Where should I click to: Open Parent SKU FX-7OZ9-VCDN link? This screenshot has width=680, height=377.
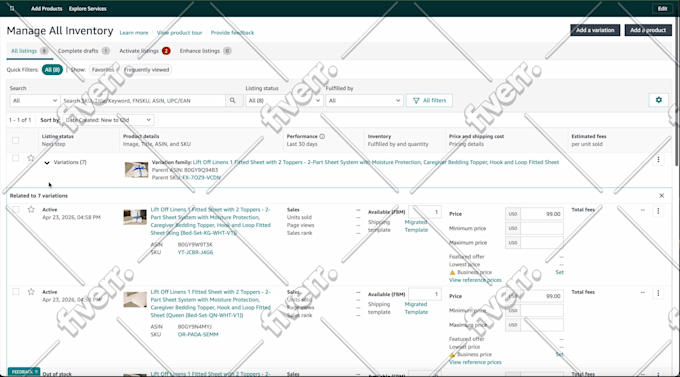[201, 178]
